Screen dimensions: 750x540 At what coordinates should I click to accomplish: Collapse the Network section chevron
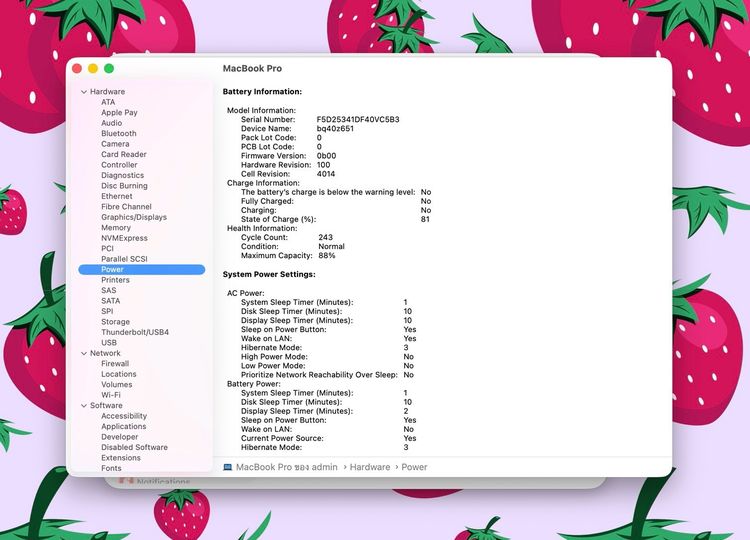tap(84, 353)
